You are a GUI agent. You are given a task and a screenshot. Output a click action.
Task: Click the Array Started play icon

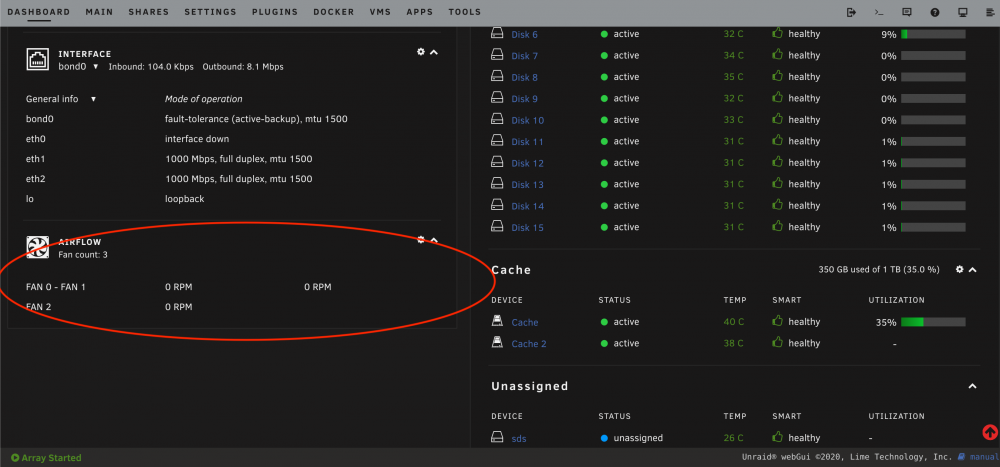[x=15, y=457]
